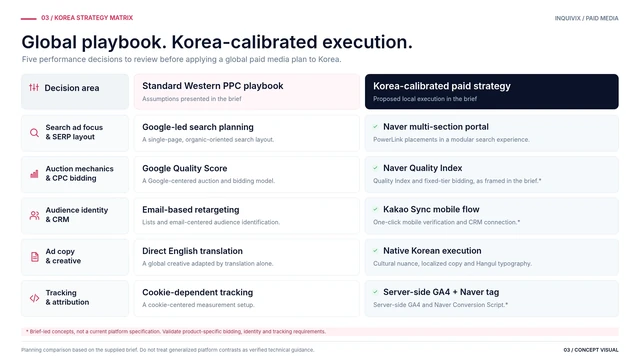Viewport: 640px width, 360px height.
Task: Select 'Direct English translation' title
Action: click(192, 251)
